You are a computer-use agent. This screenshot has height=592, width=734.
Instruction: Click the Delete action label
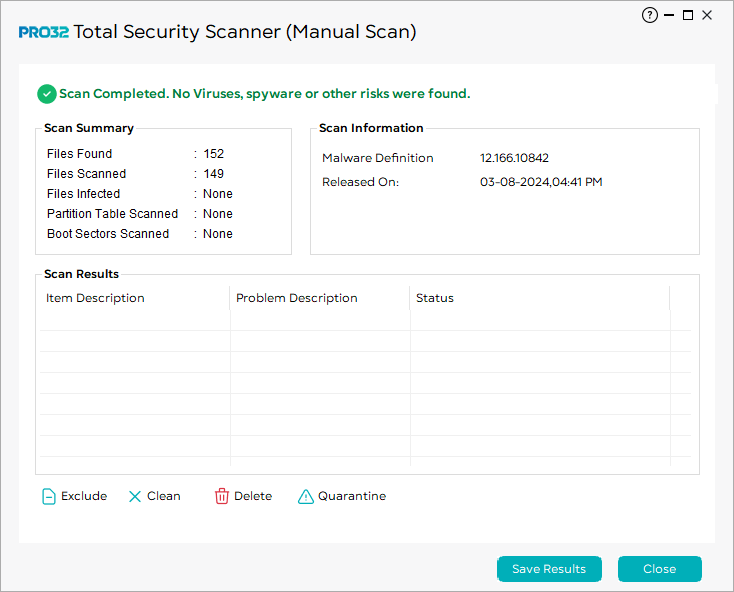[253, 496]
